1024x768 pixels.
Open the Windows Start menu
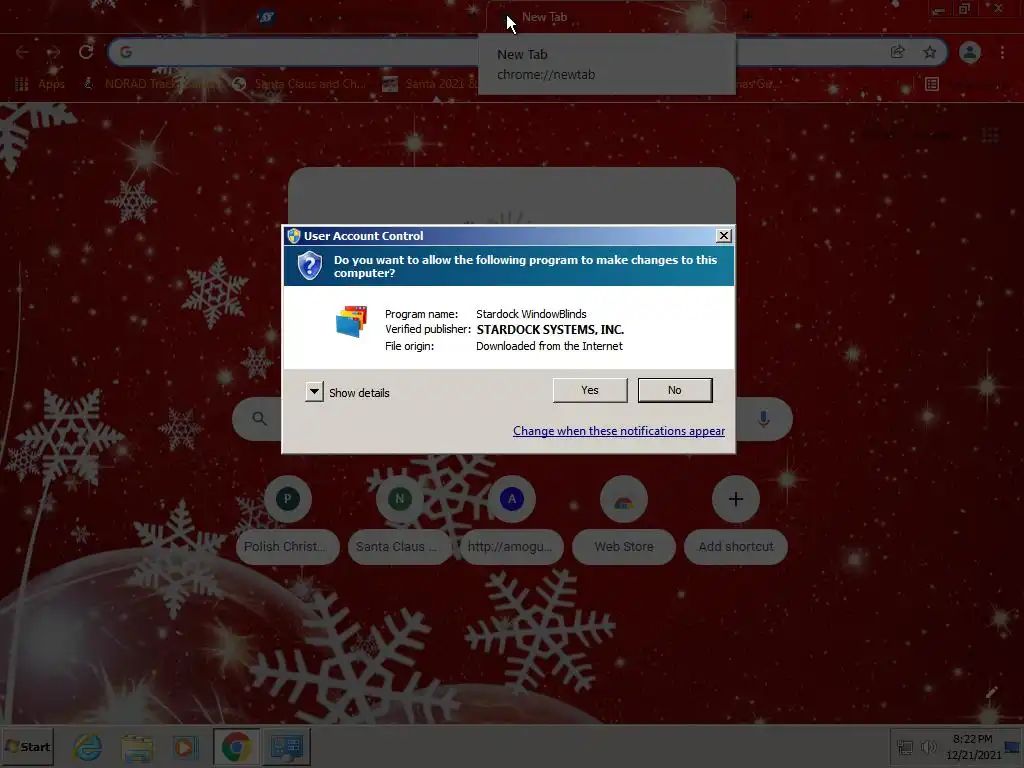click(x=27, y=746)
